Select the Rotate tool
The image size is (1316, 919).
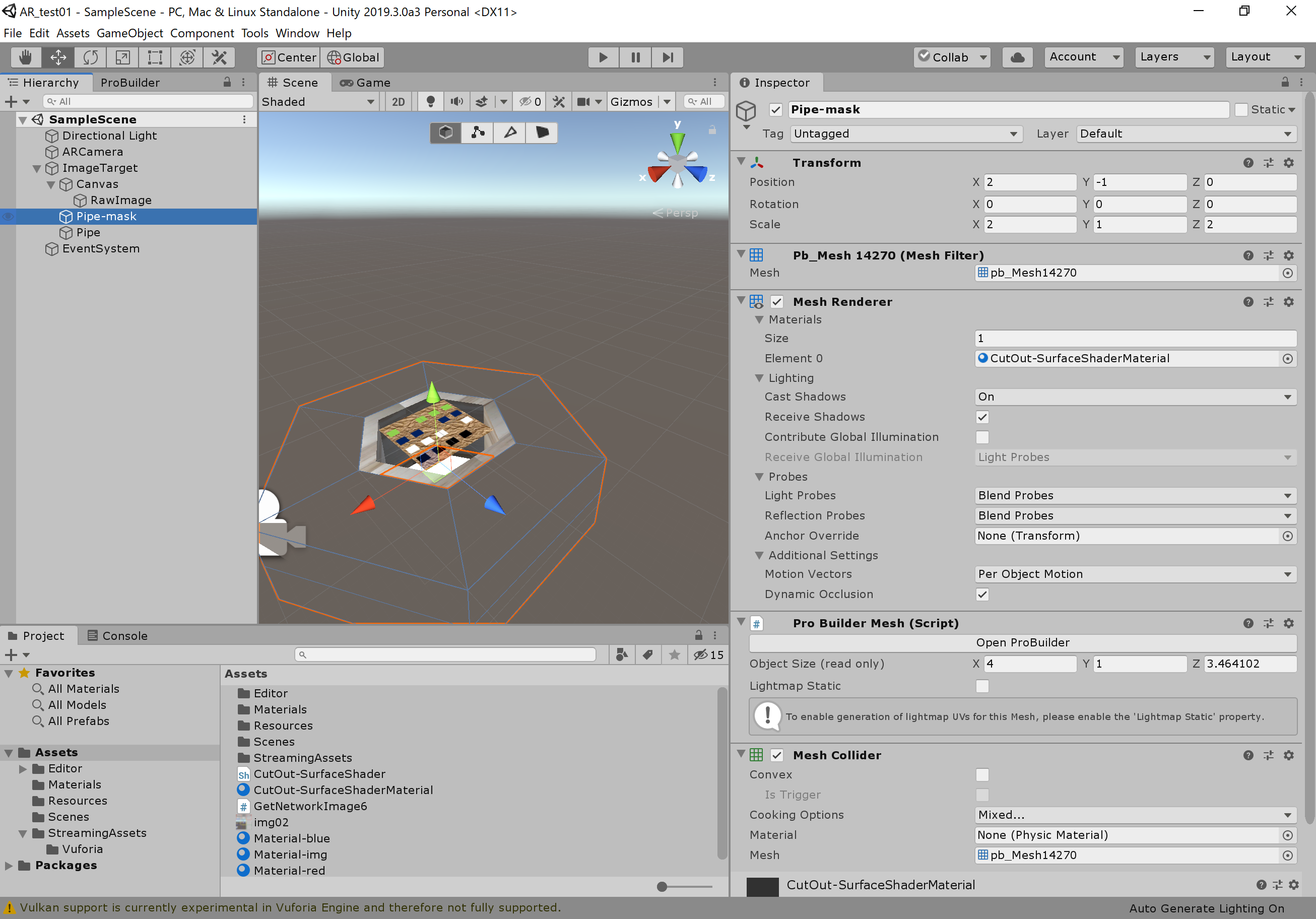click(91, 57)
